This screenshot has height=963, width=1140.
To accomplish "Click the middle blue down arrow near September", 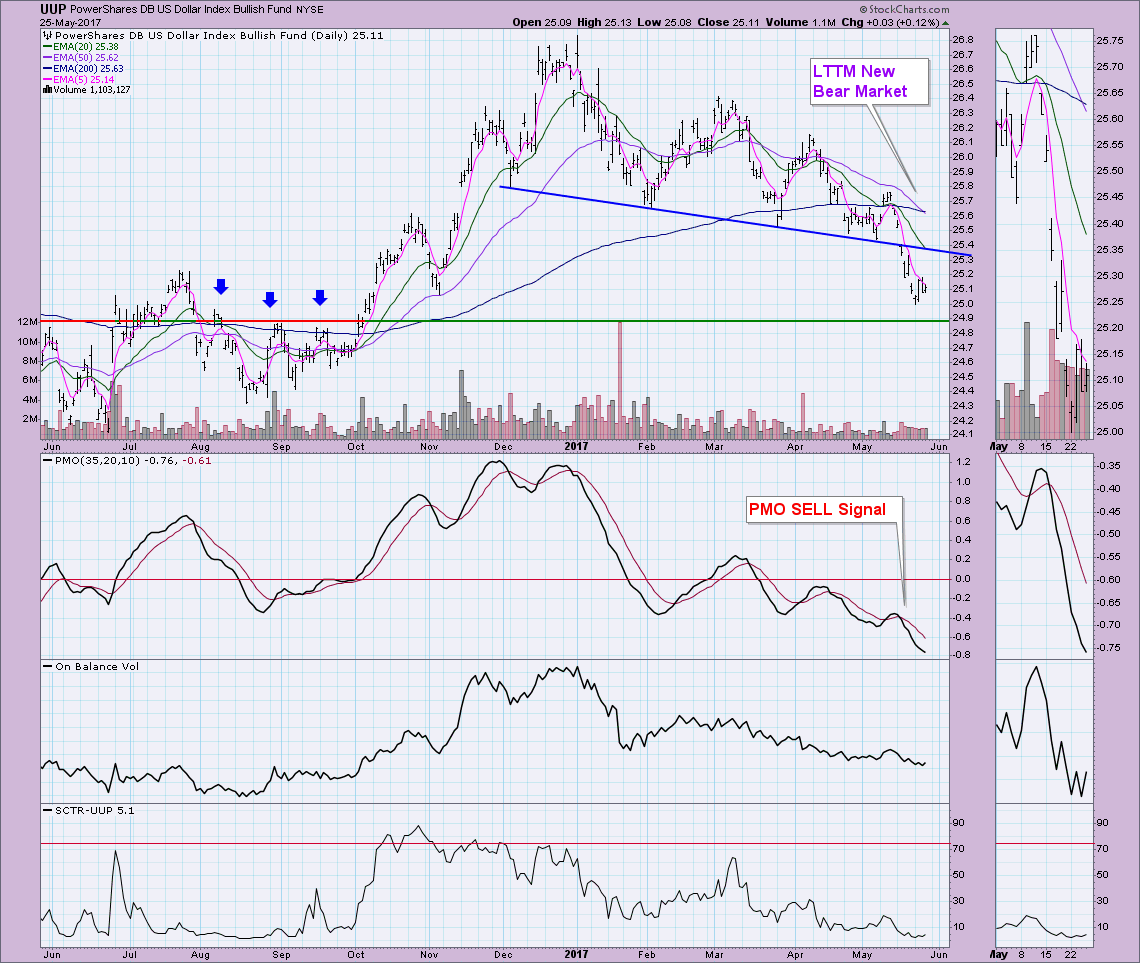I will (x=270, y=299).
